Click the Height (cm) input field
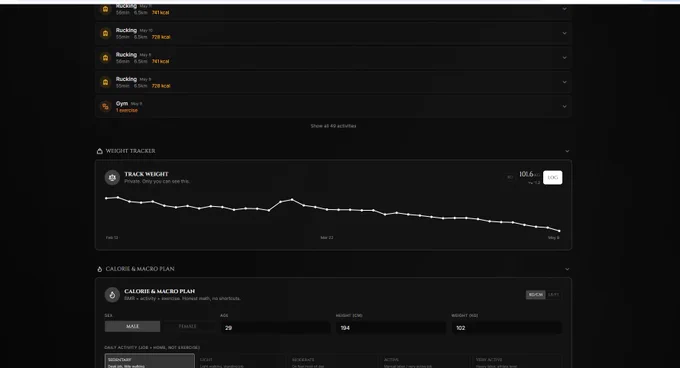This screenshot has height=368, width=680. point(391,328)
